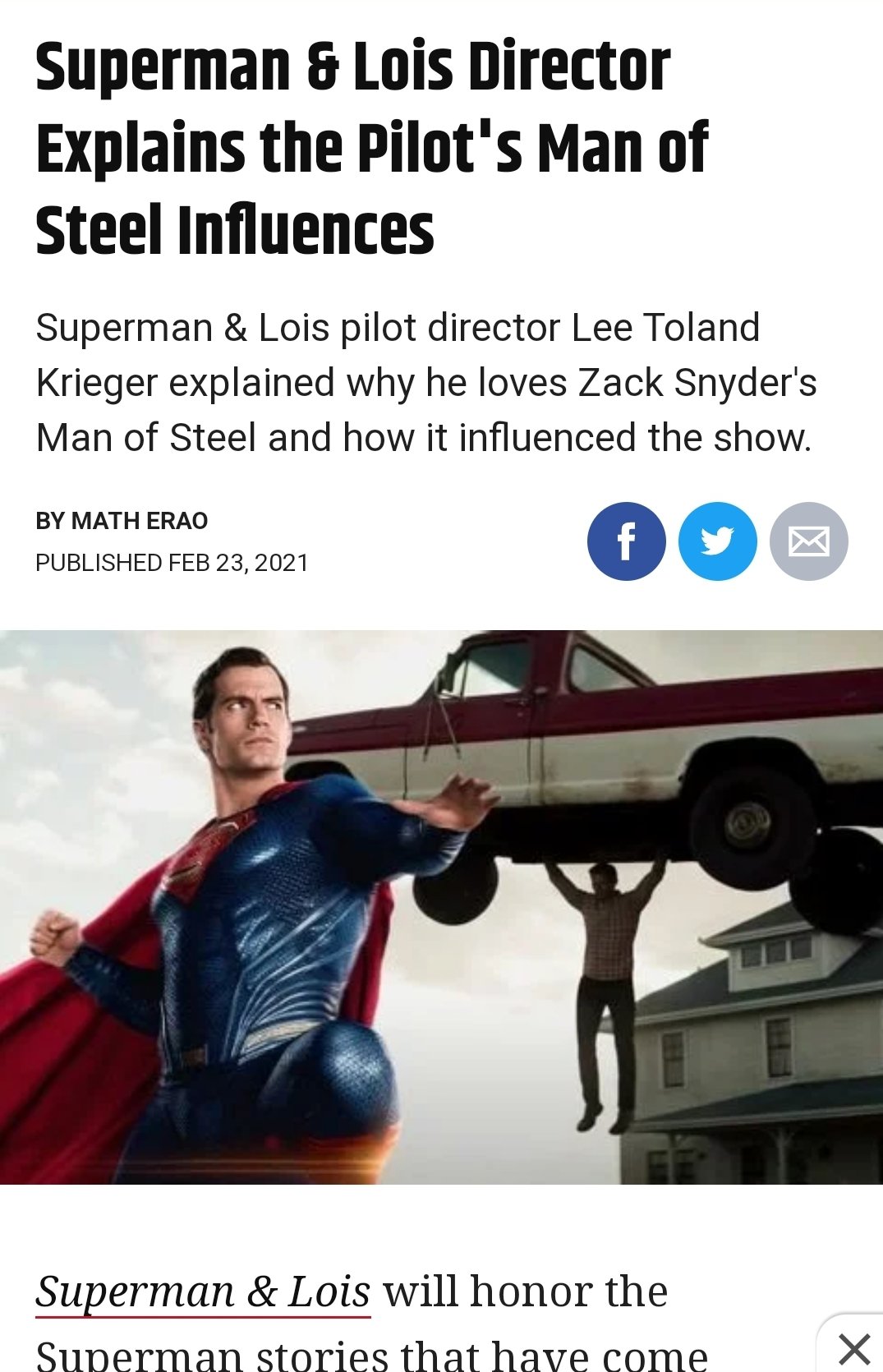Follow the underlined Superman & Lois link
Image resolution: width=883 pixels, height=1372 pixels.
pyautogui.click(x=203, y=1291)
